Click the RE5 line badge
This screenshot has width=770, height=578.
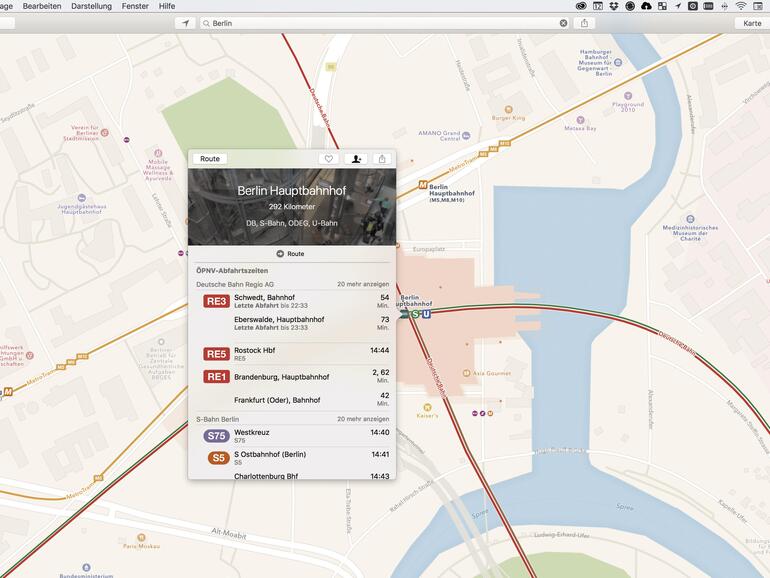coord(217,354)
